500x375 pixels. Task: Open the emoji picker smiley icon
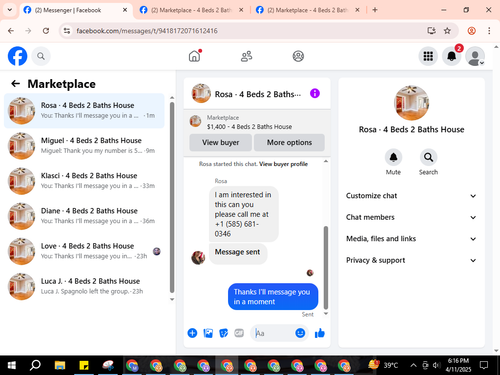300,333
